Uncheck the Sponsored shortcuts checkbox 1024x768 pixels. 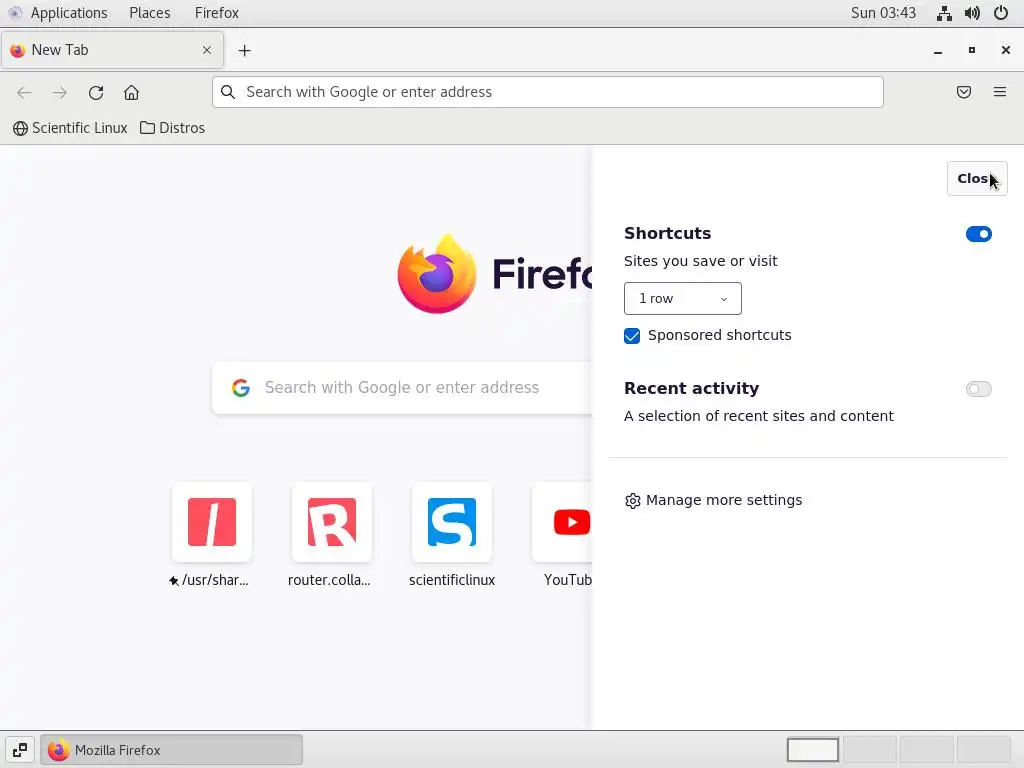632,336
